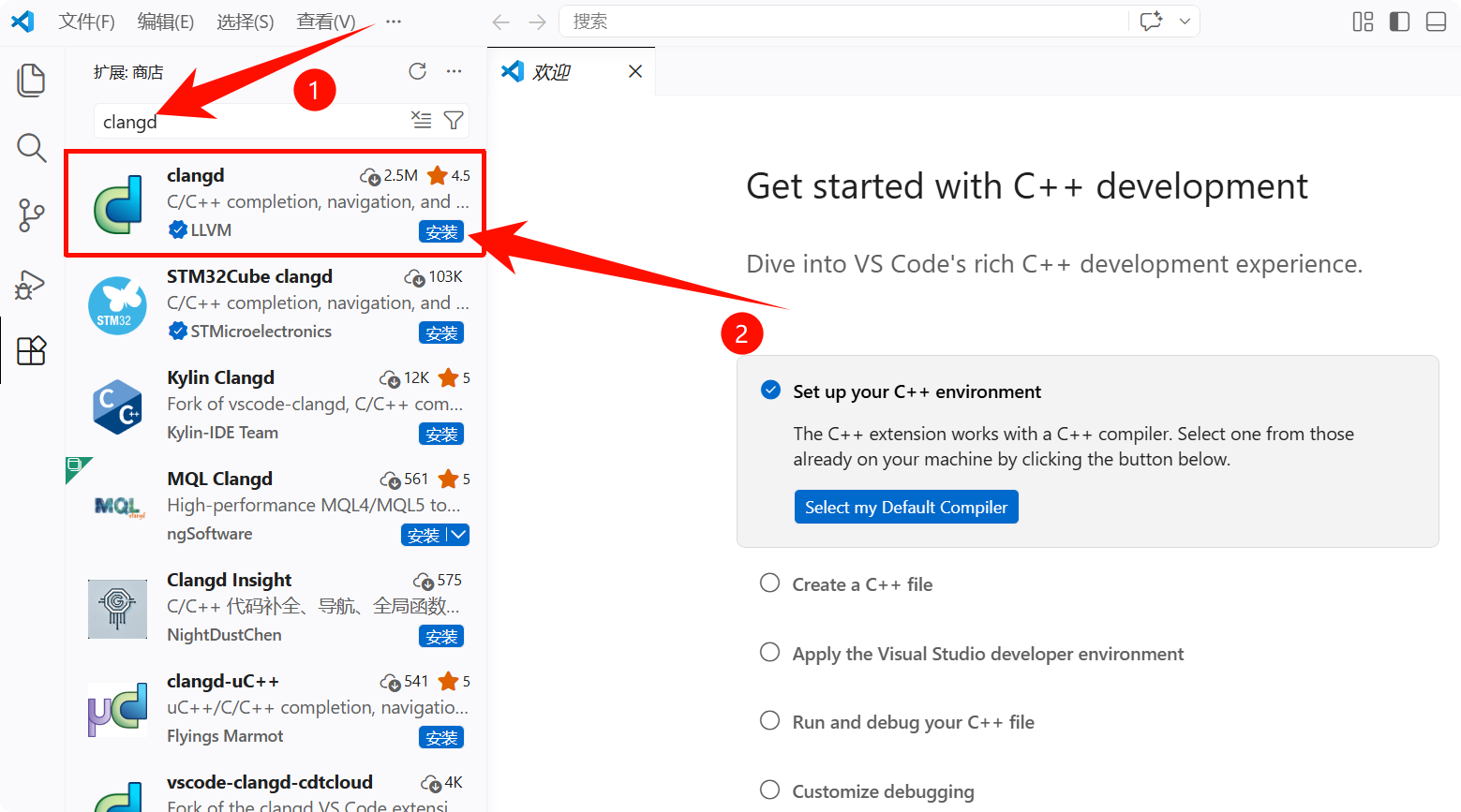1461x812 pixels.
Task: Click the star rating icon on clangd
Action: point(437,175)
